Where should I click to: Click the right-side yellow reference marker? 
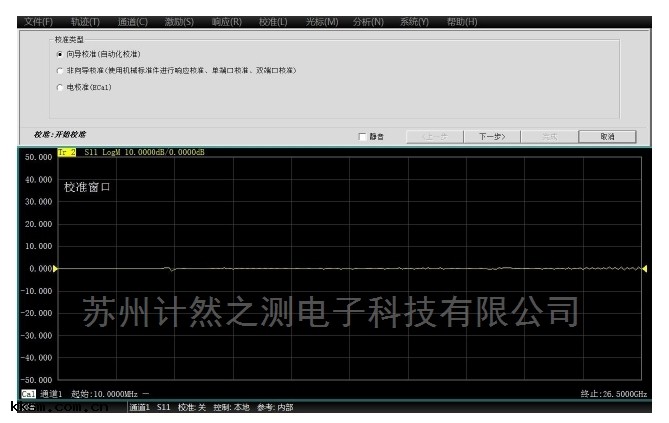(645, 268)
